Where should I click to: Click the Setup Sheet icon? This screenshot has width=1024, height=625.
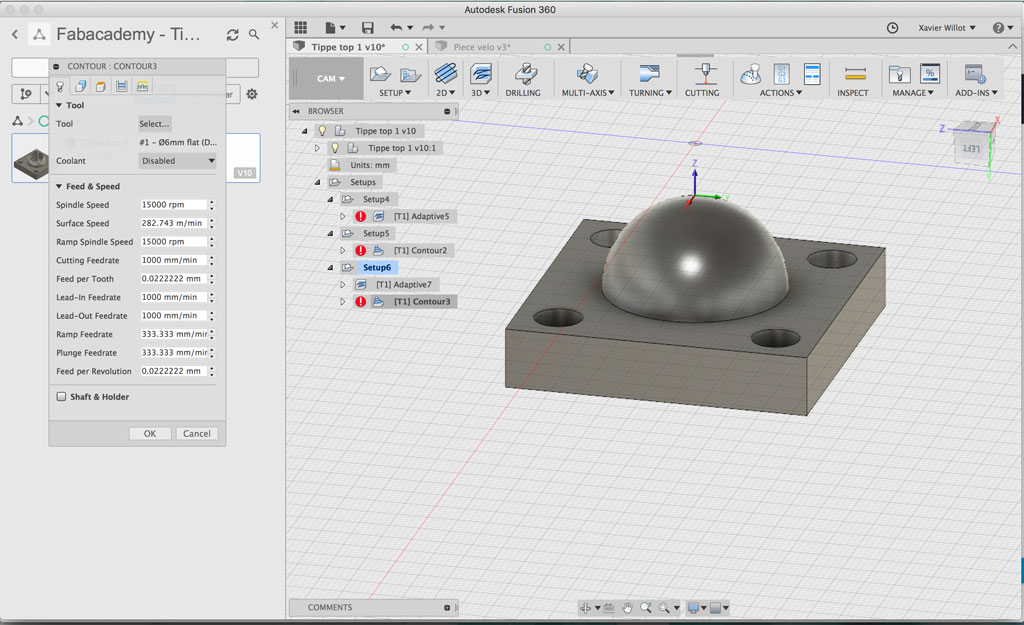click(x=812, y=74)
